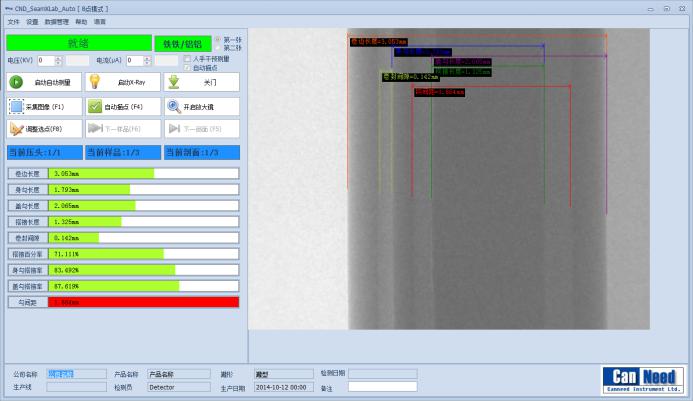Screen dimensions: 693x401
Task: Open the 数据管理 menu
Action: pyautogui.click(x=58, y=21)
